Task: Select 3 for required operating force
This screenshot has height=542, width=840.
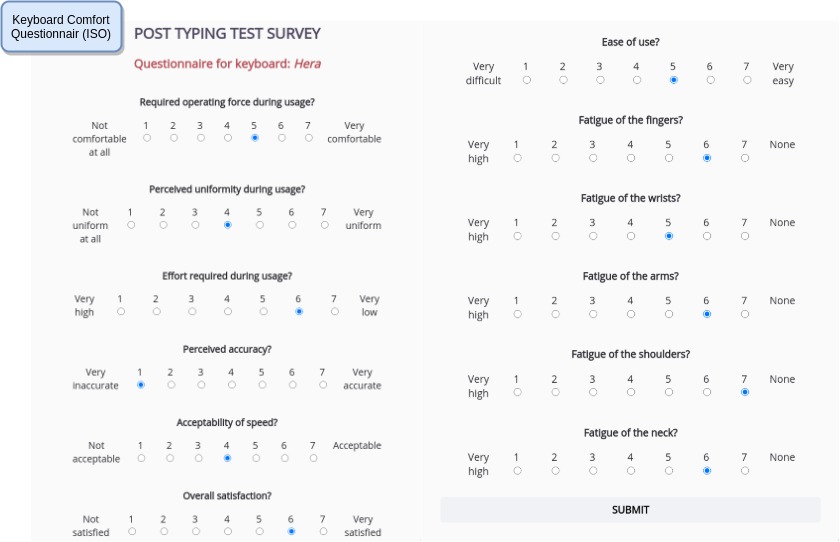Action: 200,138
